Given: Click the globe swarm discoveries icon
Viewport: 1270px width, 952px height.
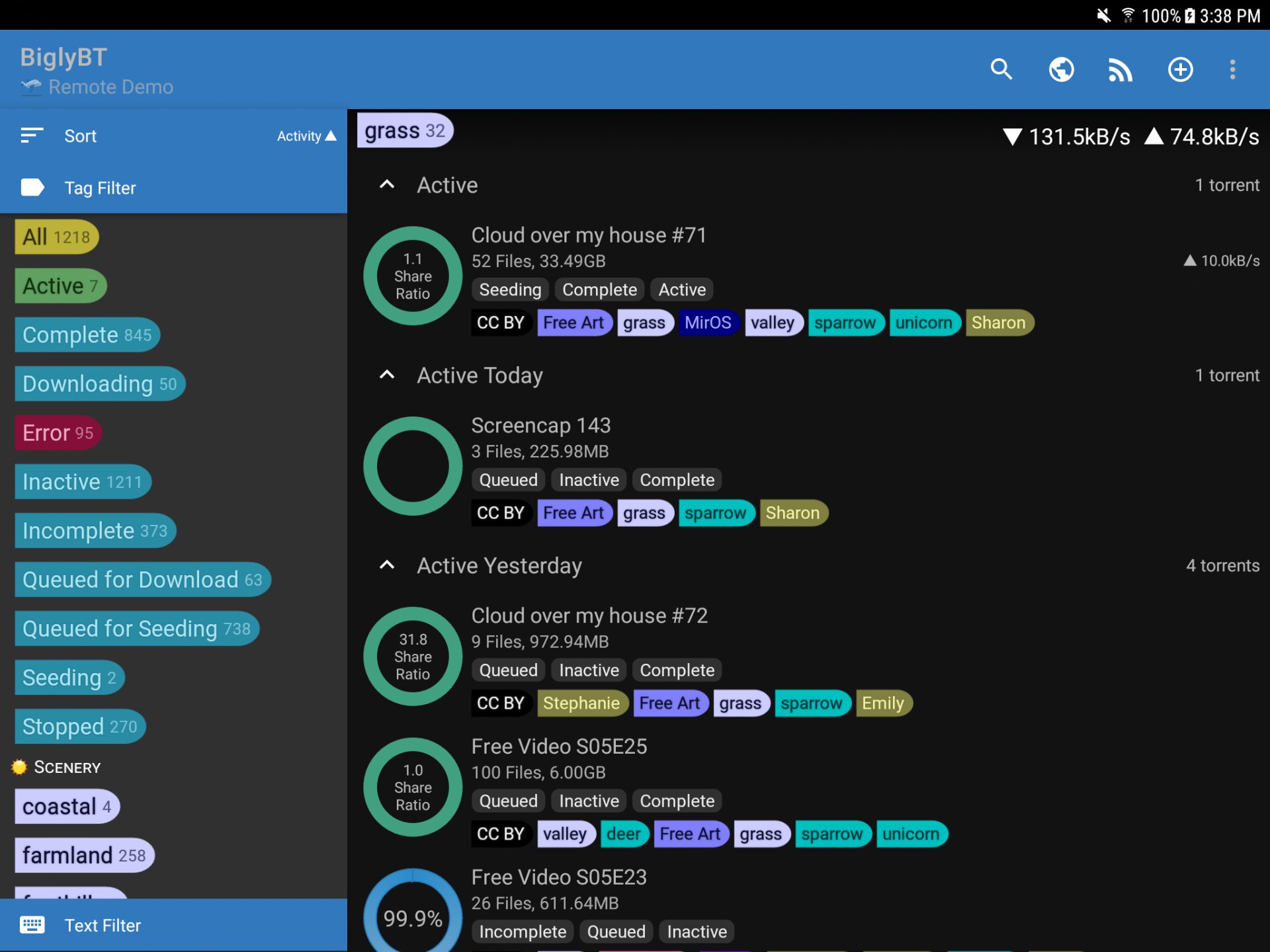Looking at the screenshot, I should point(1061,69).
